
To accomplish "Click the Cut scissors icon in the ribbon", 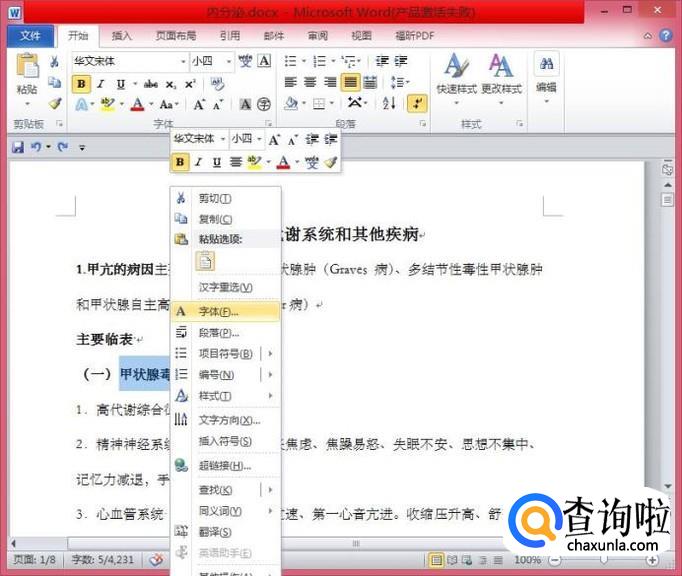I will (x=54, y=61).
